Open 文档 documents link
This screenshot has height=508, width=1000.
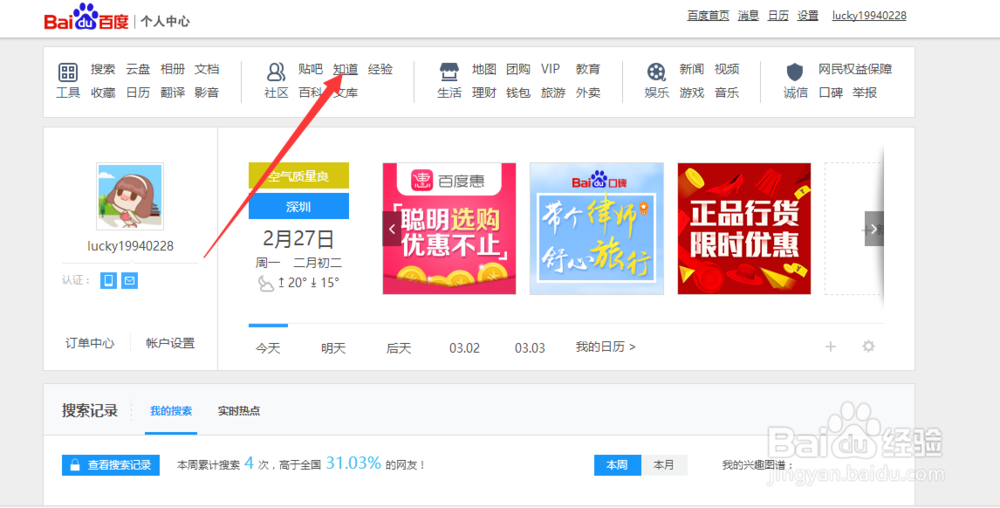click(x=207, y=69)
